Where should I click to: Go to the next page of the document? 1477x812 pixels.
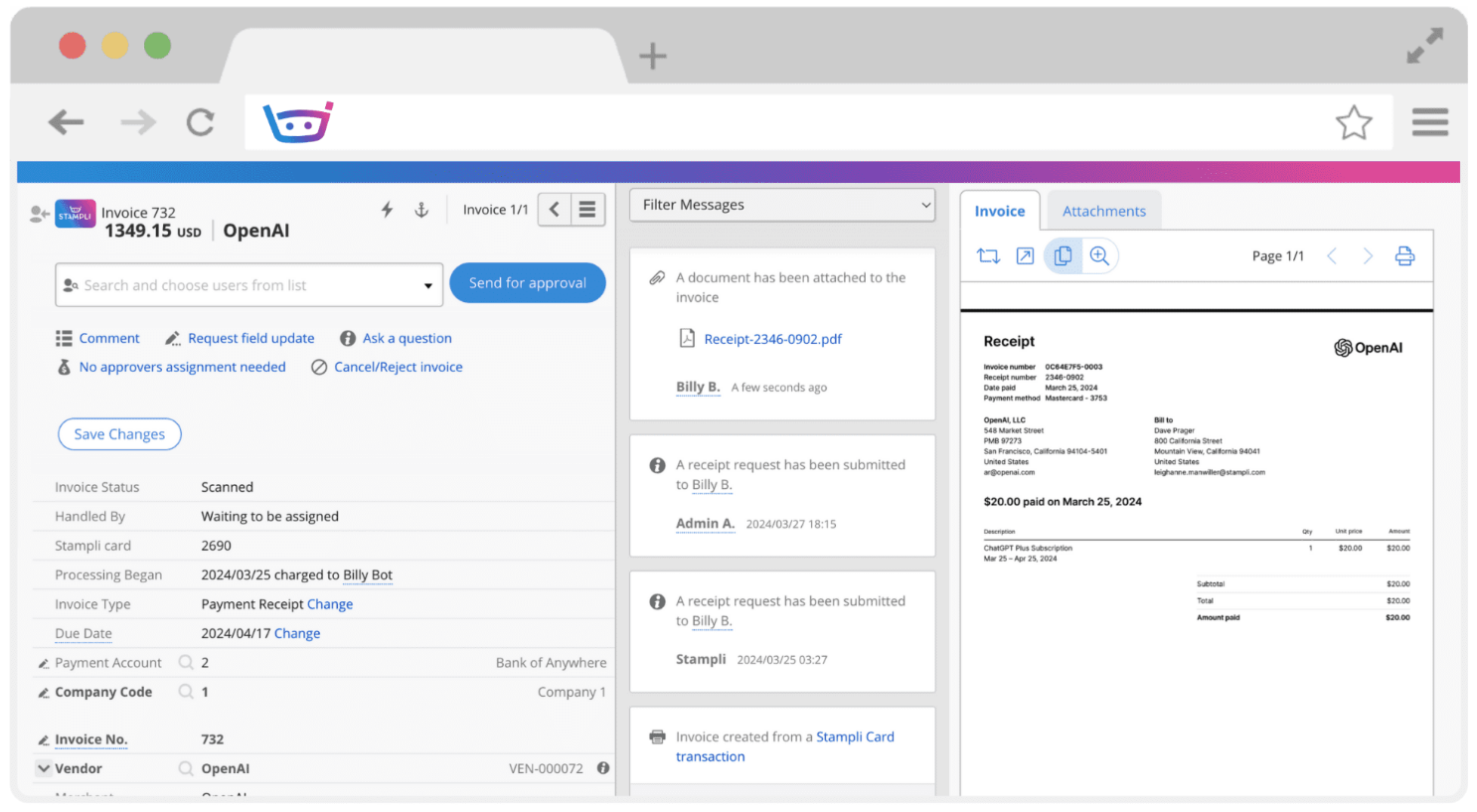1368,256
